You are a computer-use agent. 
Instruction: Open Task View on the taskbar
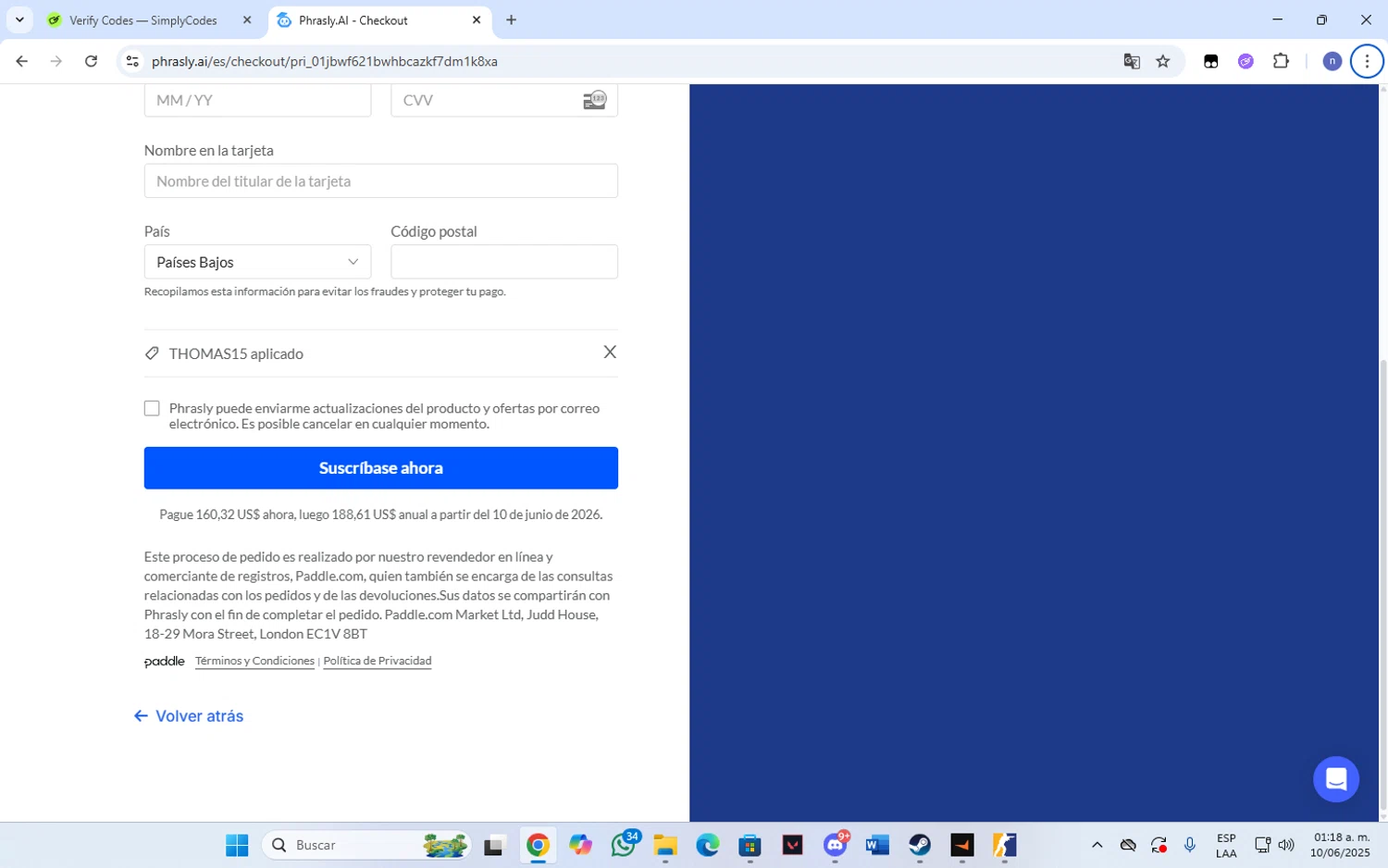pyautogui.click(x=494, y=845)
